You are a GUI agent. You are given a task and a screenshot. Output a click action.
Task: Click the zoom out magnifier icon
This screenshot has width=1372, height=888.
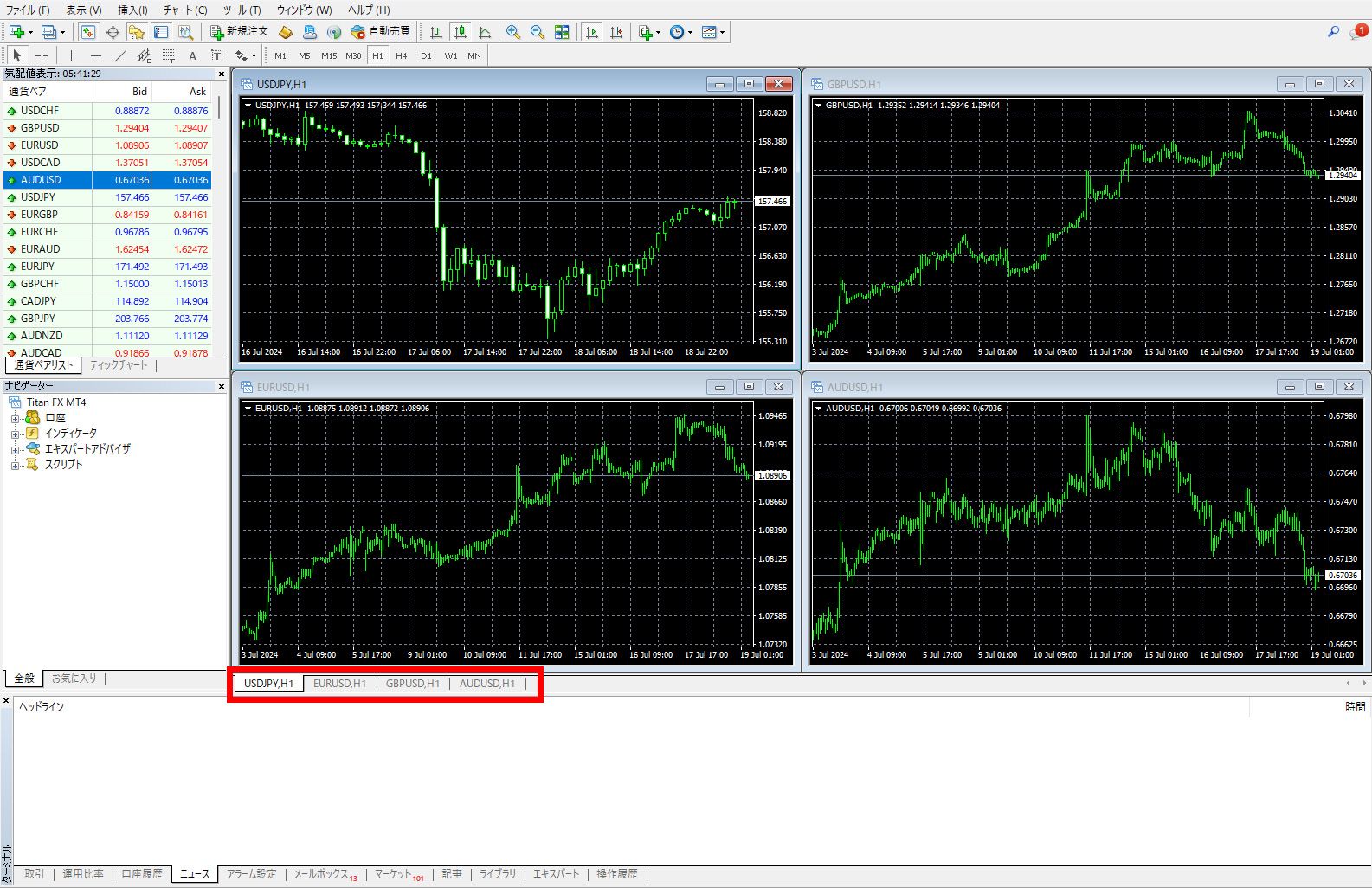[x=538, y=32]
